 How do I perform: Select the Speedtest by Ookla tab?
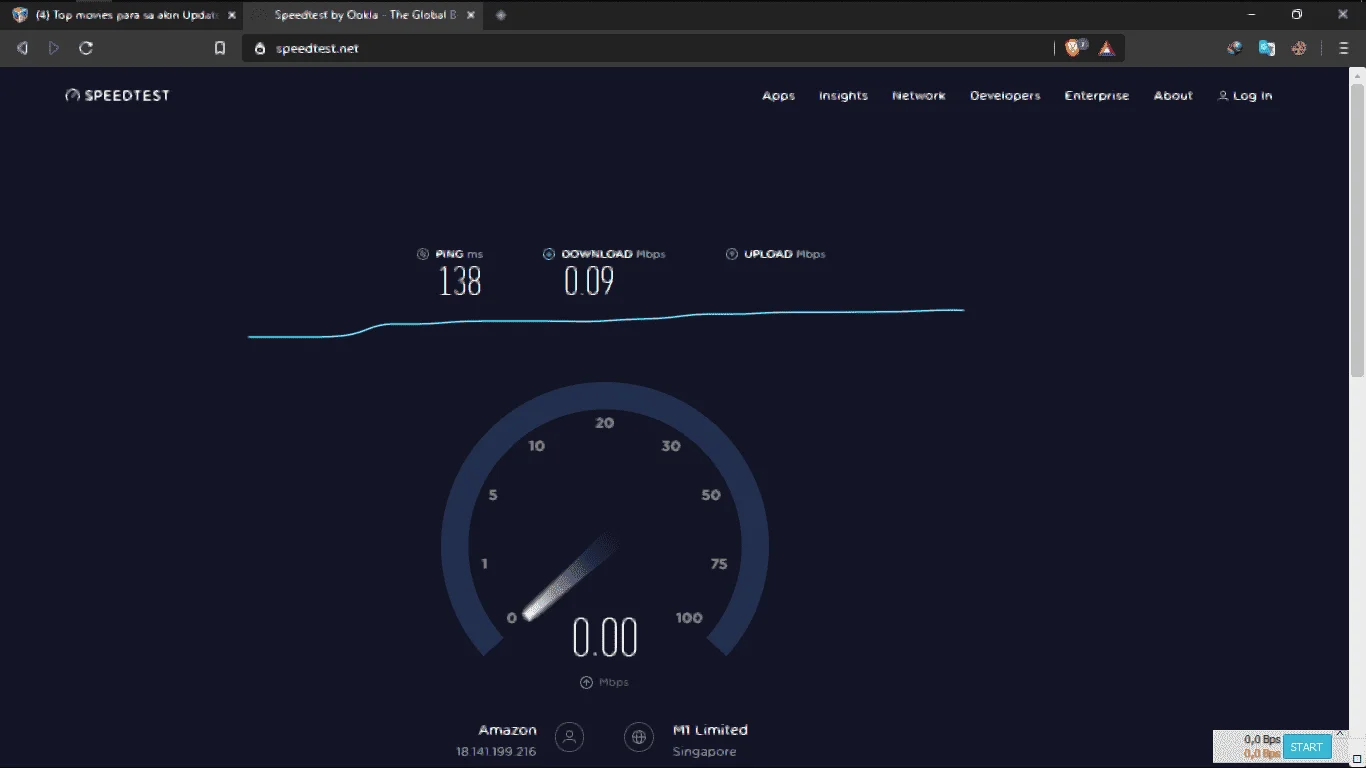[x=361, y=15]
